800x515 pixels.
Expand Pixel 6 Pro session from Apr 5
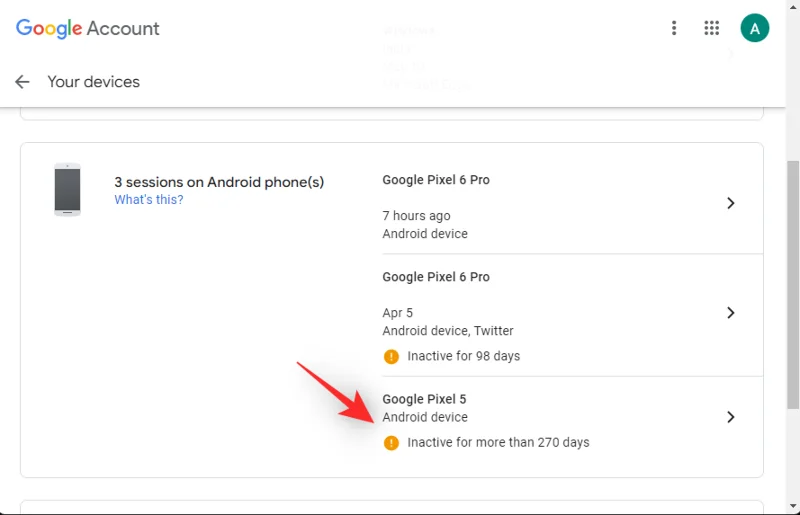pos(731,313)
